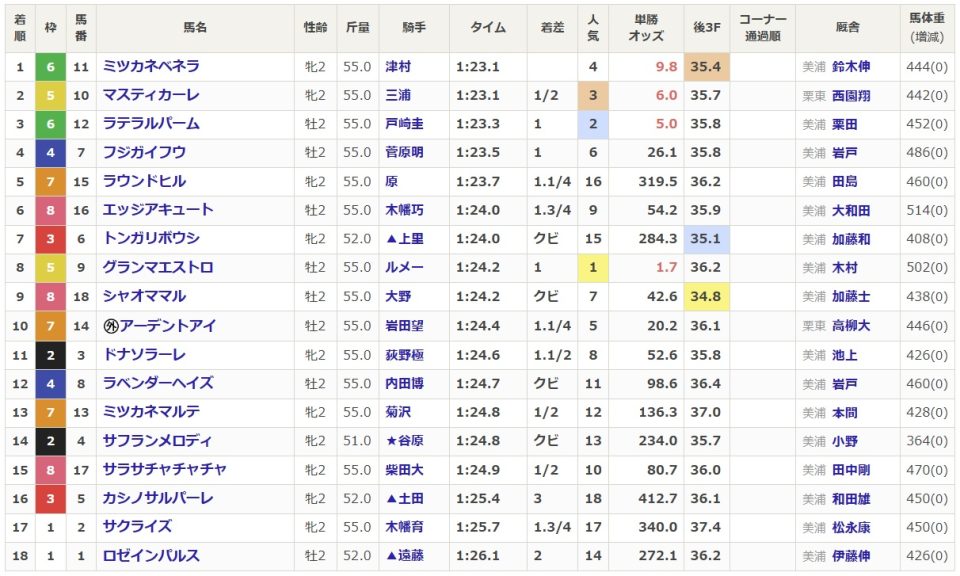This screenshot has height=576, width=960.
Task: Click the 後3F column header
Action: 706,28
